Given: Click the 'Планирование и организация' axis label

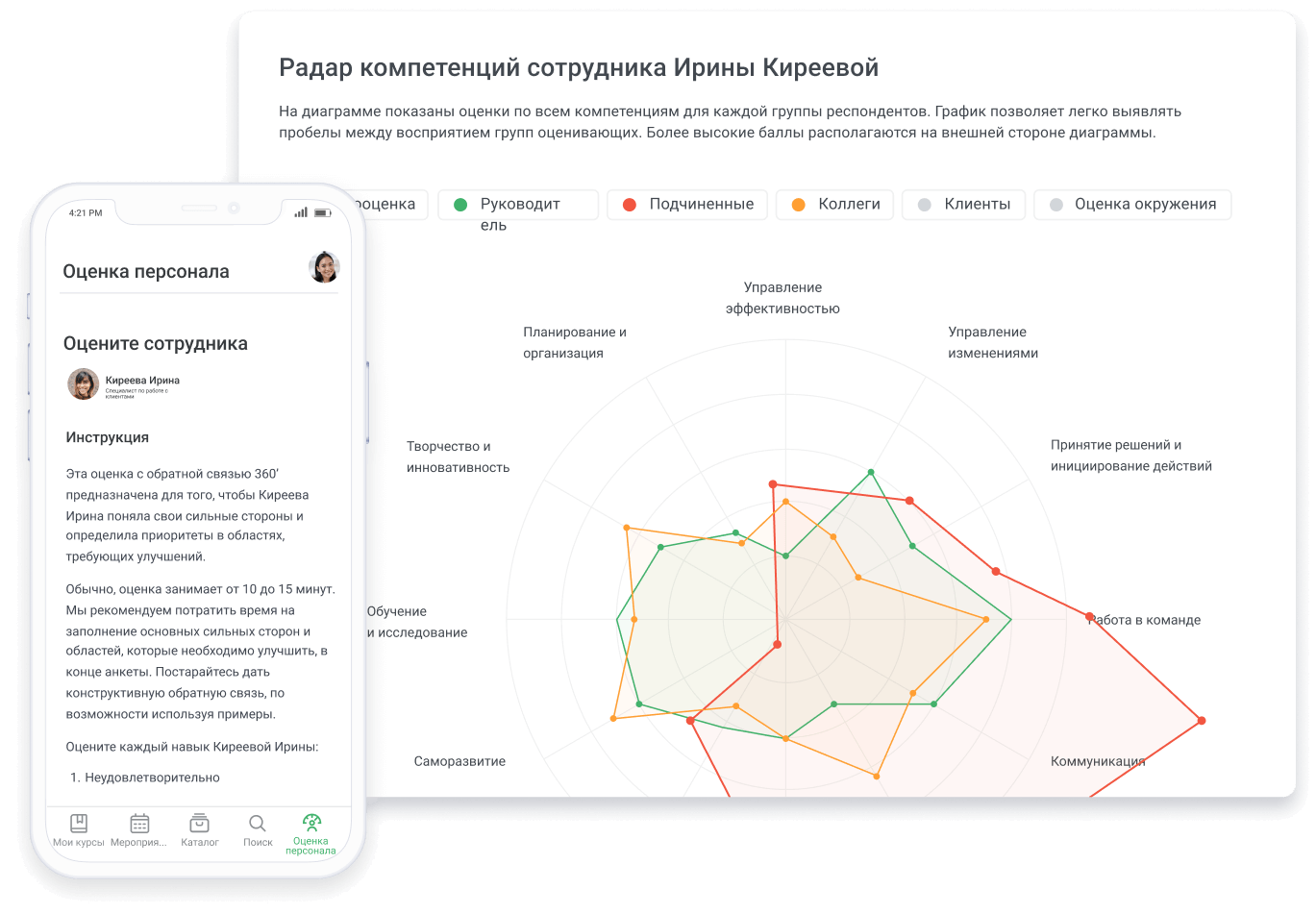Looking at the screenshot, I should pos(575,342).
